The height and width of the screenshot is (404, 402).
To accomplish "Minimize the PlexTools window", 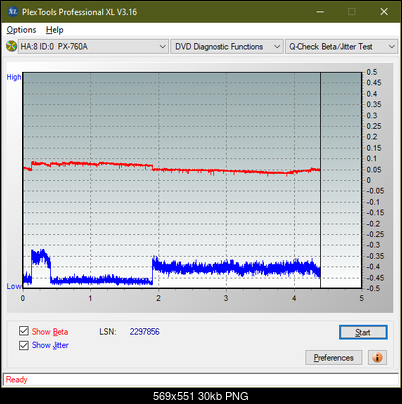I will click(320, 12).
